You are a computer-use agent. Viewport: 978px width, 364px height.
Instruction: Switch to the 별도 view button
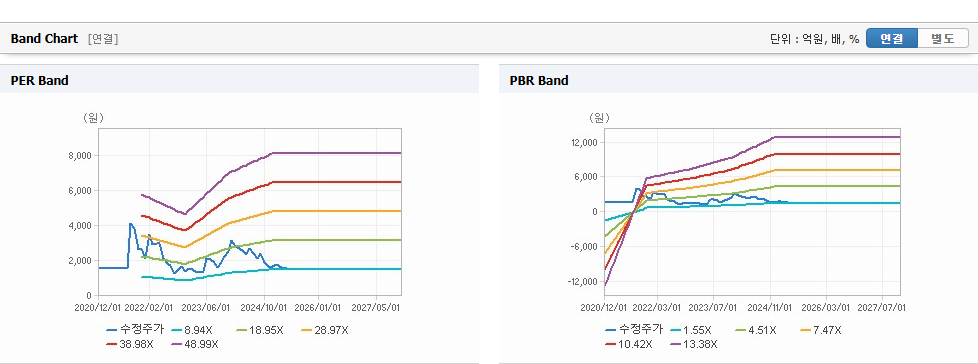click(x=943, y=39)
